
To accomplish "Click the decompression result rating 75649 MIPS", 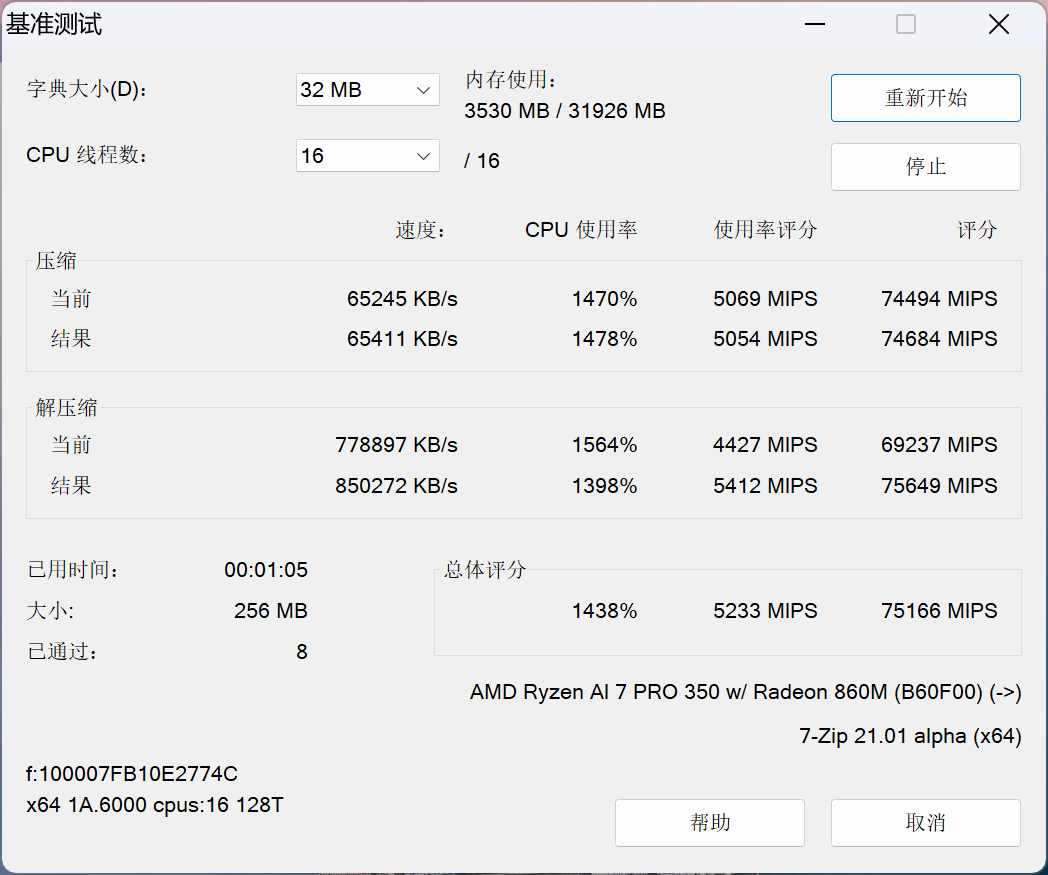I will [939, 486].
